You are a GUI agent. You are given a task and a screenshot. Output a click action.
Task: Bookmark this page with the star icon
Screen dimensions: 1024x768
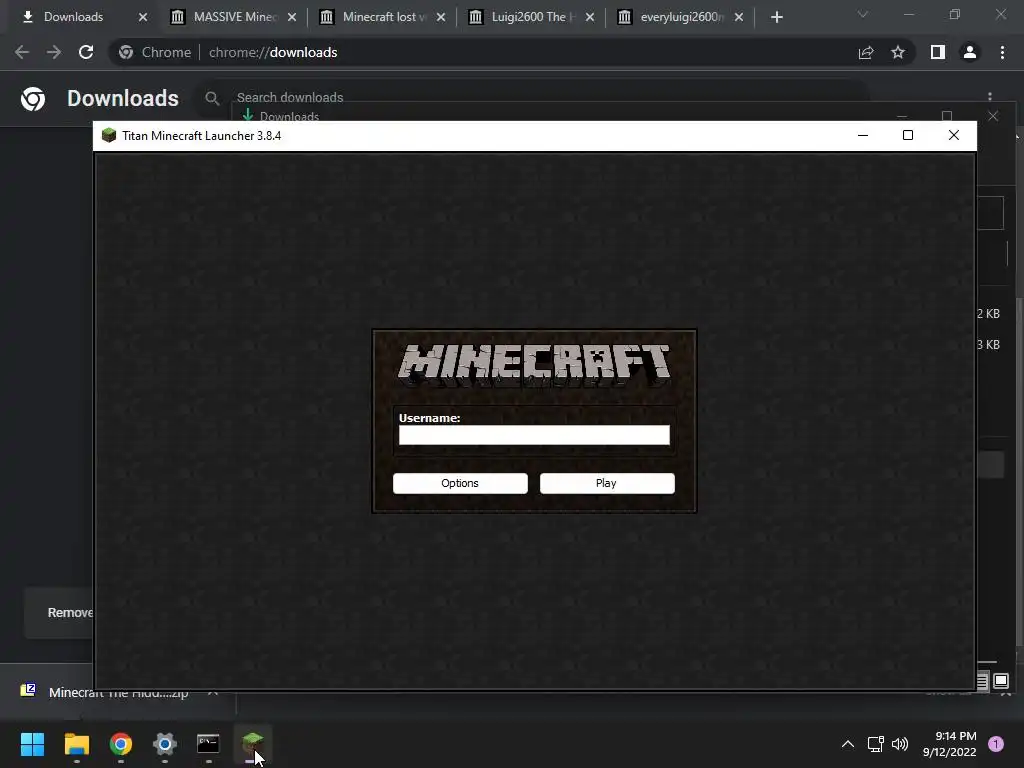point(898,52)
